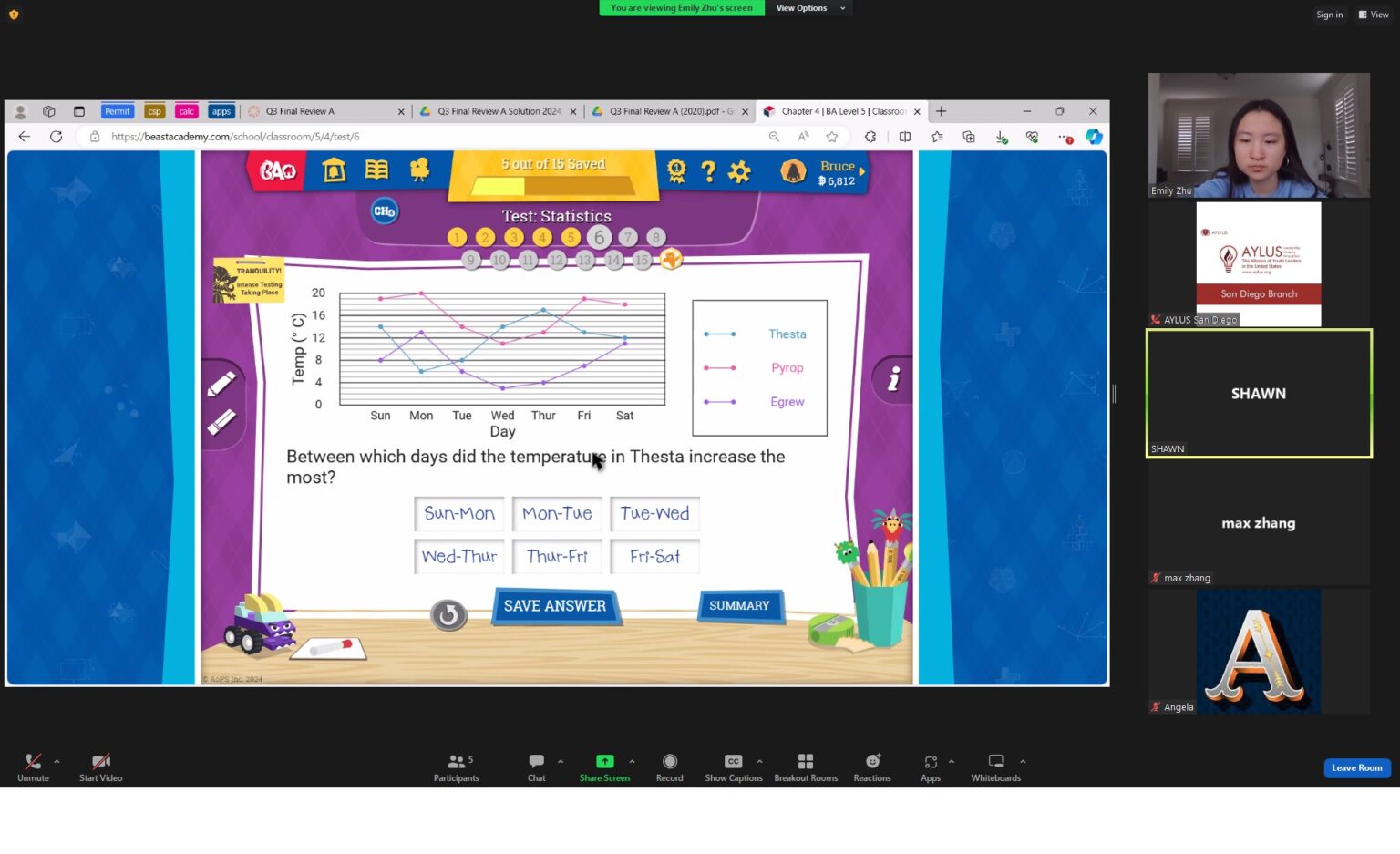The width and height of the screenshot is (1400, 854).
Task: Open the View Options dropdown
Action: point(810,8)
